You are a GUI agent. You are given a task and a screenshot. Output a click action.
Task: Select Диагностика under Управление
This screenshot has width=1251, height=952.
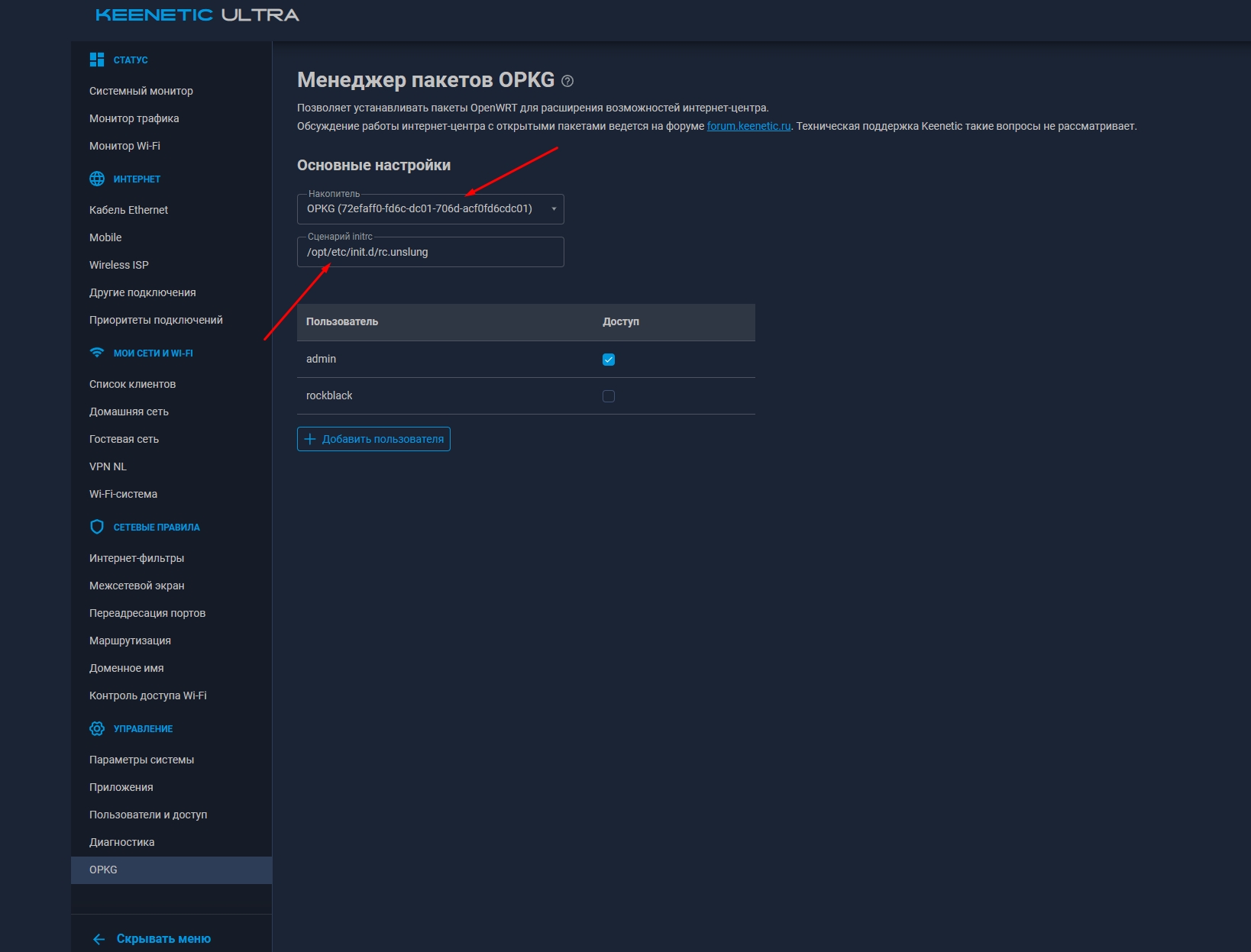pyautogui.click(x=121, y=842)
